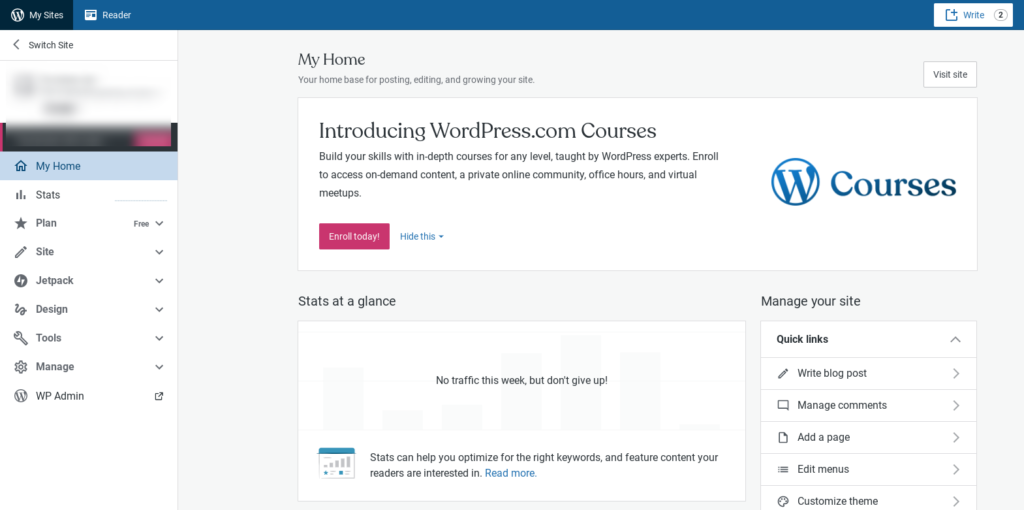
Task: Open the drafts count badge showing 2
Action: point(1000,15)
